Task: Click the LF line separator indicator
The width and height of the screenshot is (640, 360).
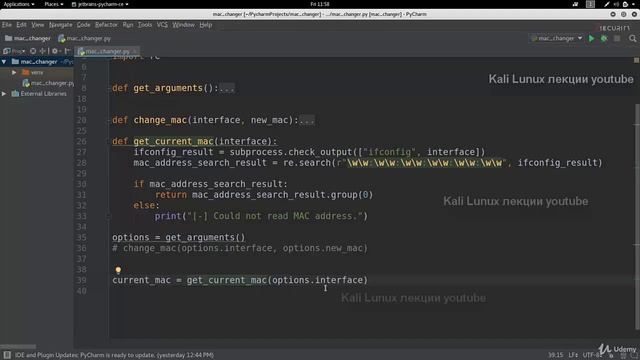Action: click(573, 355)
